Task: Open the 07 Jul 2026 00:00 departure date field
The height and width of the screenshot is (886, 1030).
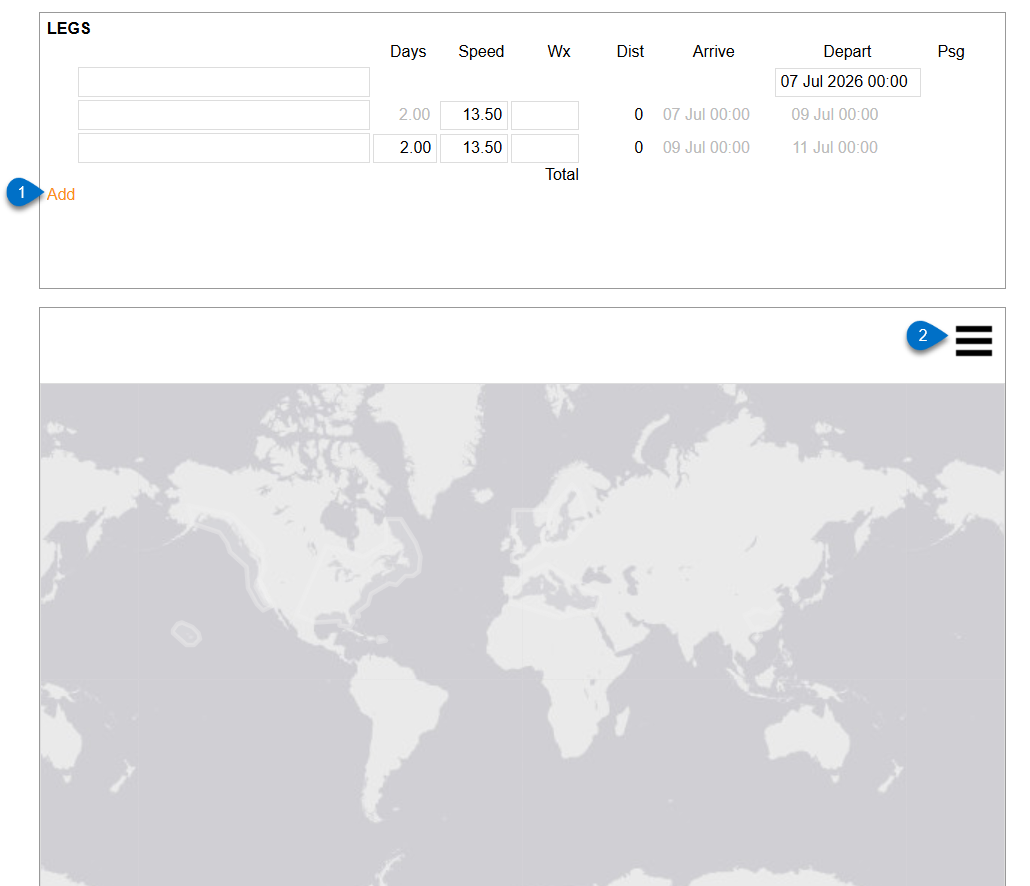Action: coord(847,82)
